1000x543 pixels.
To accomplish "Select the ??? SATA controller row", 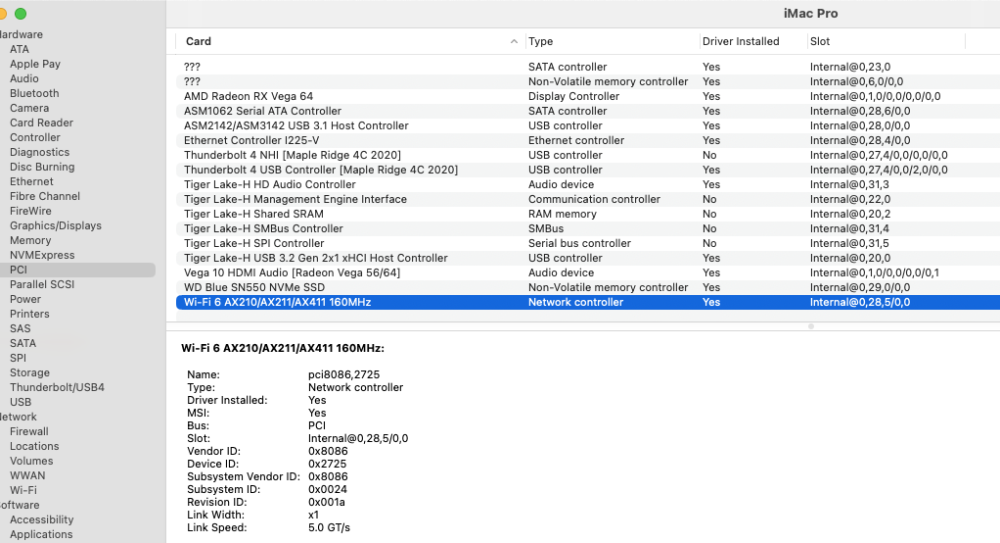I will (588, 67).
